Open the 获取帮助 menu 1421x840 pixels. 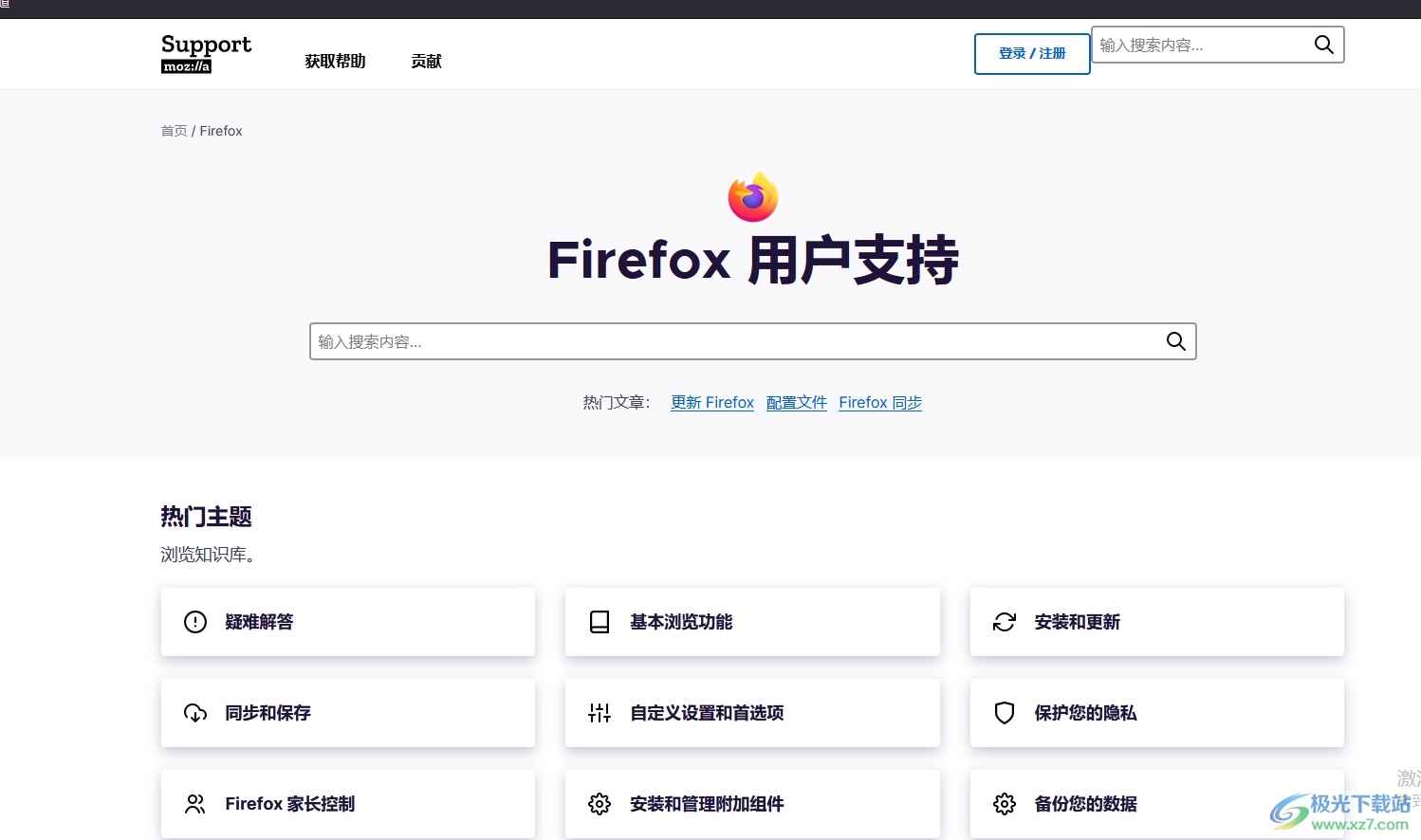335,61
